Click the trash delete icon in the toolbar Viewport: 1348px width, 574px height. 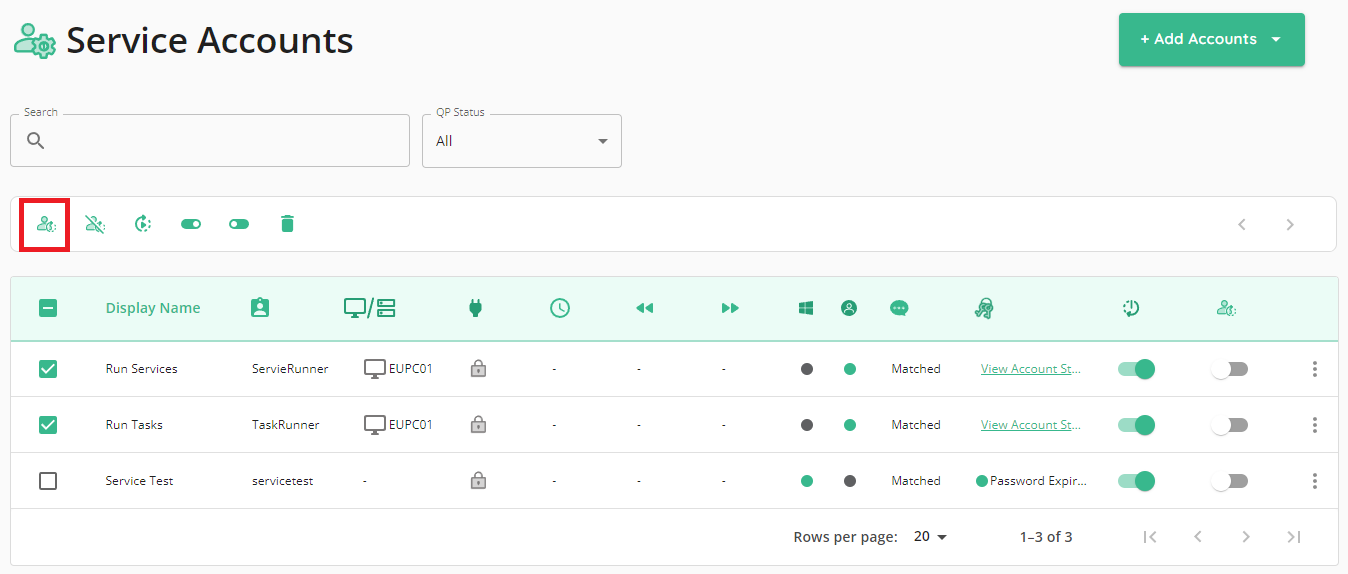[x=287, y=224]
